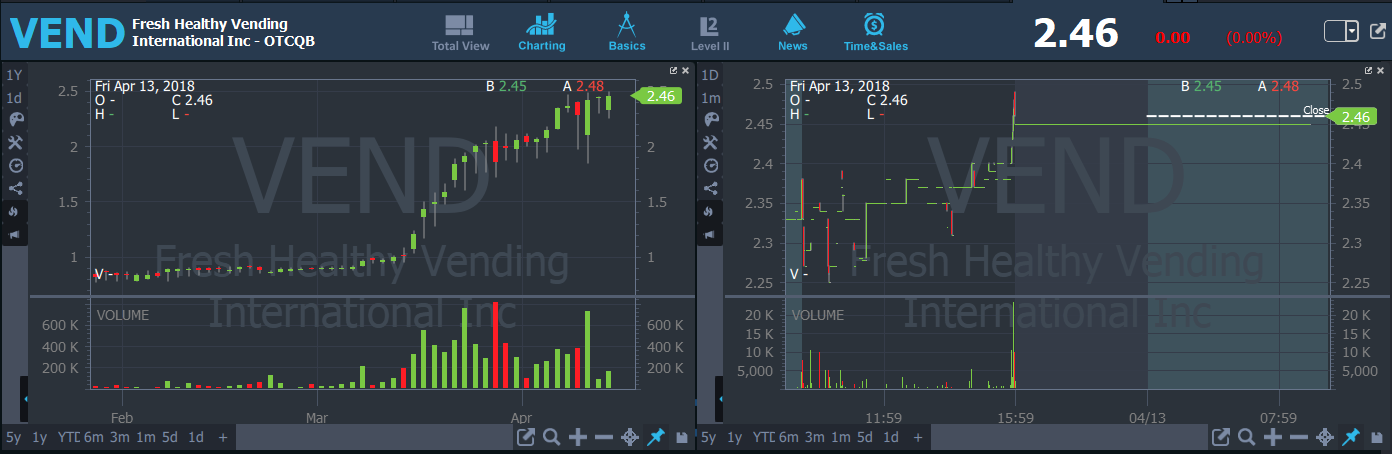Pop out the right chart
The image size is (1392, 454).
click(1220, 437)
